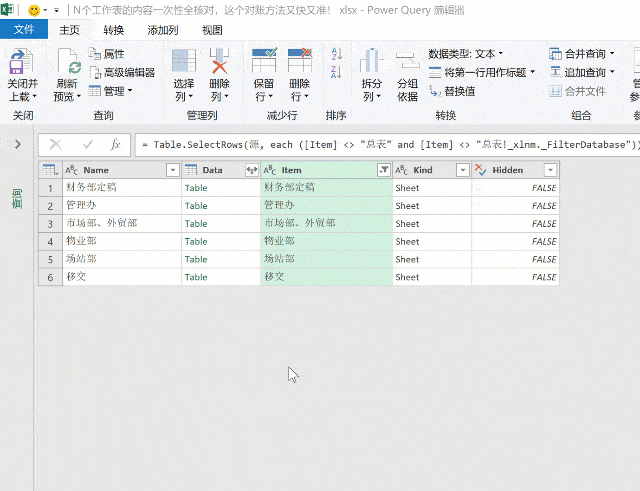Click the Split Column (拆分列) icon
The image size is (640, 491).
point(371,60)
